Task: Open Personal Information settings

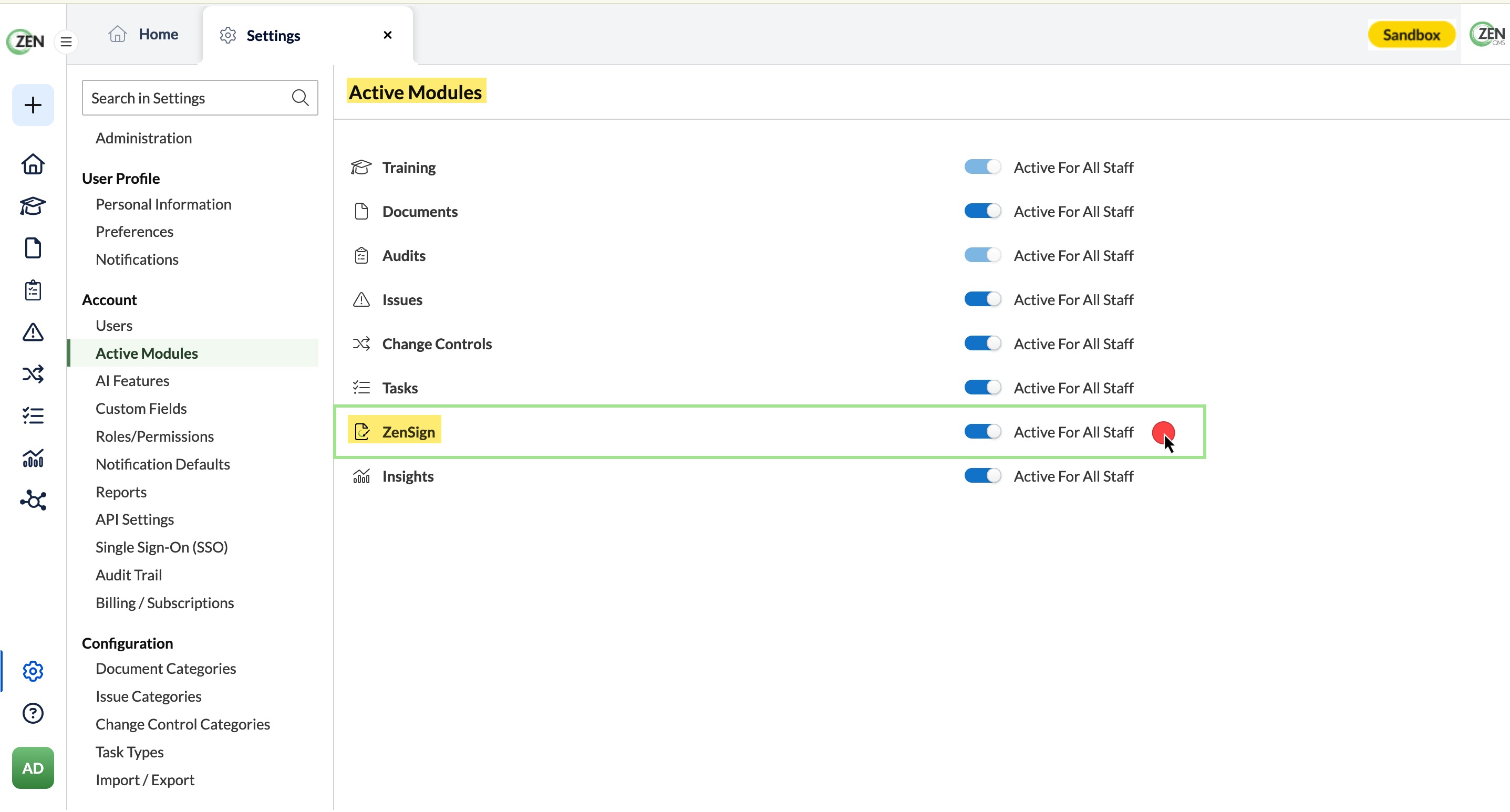Action: 163,204
